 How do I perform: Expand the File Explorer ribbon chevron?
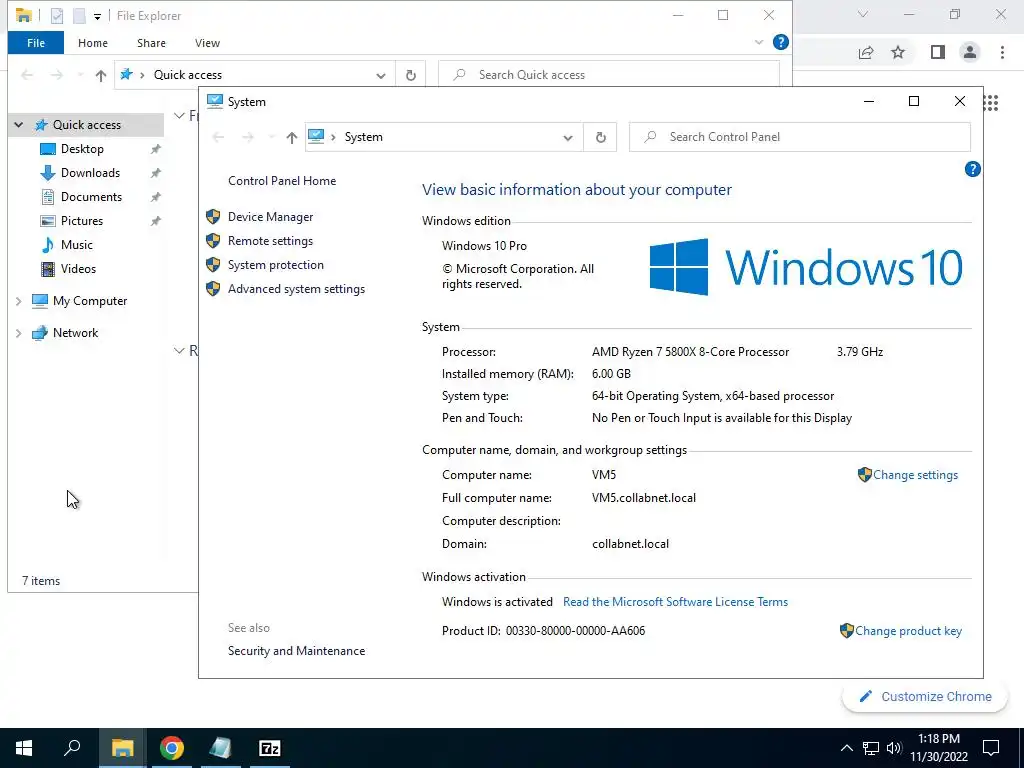click(758, 42)
